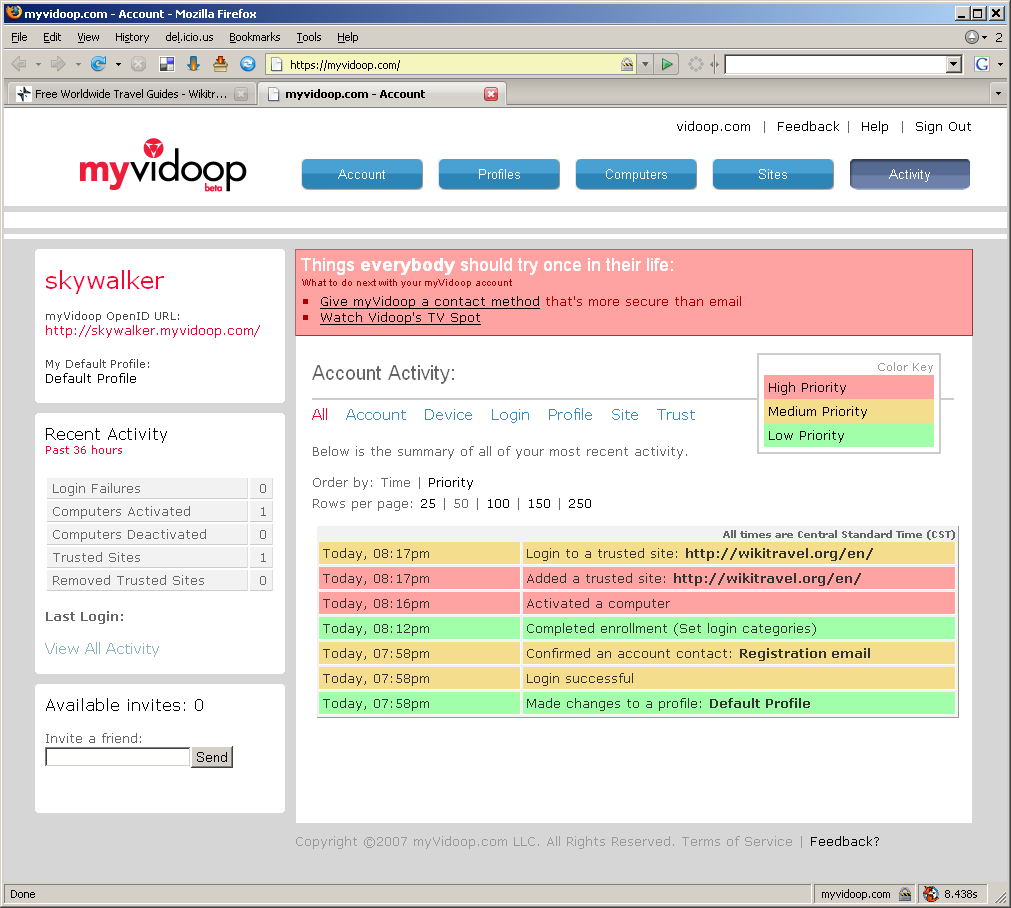Click the del.icio.us checkered toolbar icon

pyautogui.click(x=167, y=64)
